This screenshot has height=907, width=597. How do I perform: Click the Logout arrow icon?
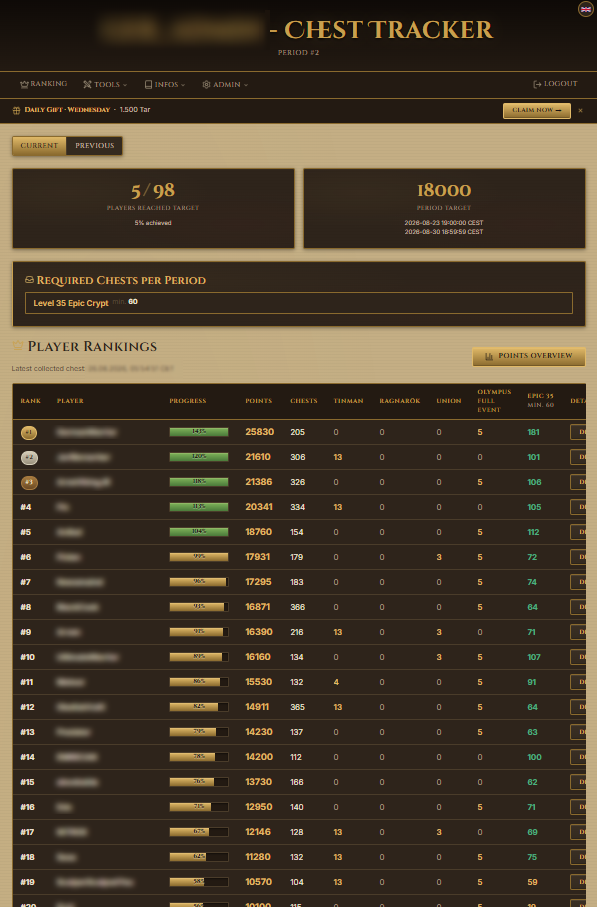[537, 84]
